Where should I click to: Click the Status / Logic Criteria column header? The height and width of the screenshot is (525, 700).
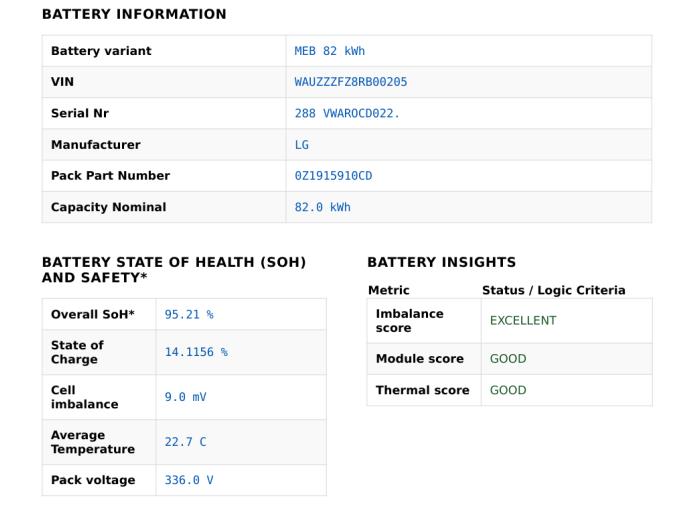[x=554, y=290]
